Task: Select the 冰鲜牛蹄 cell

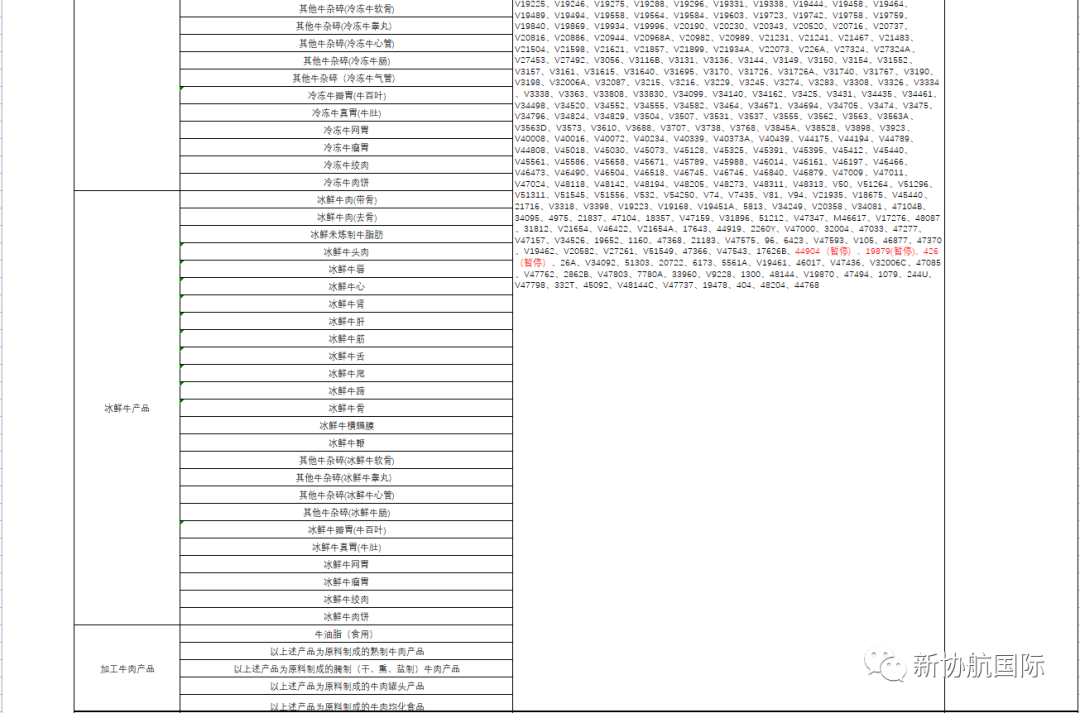Action: point(346,391)
